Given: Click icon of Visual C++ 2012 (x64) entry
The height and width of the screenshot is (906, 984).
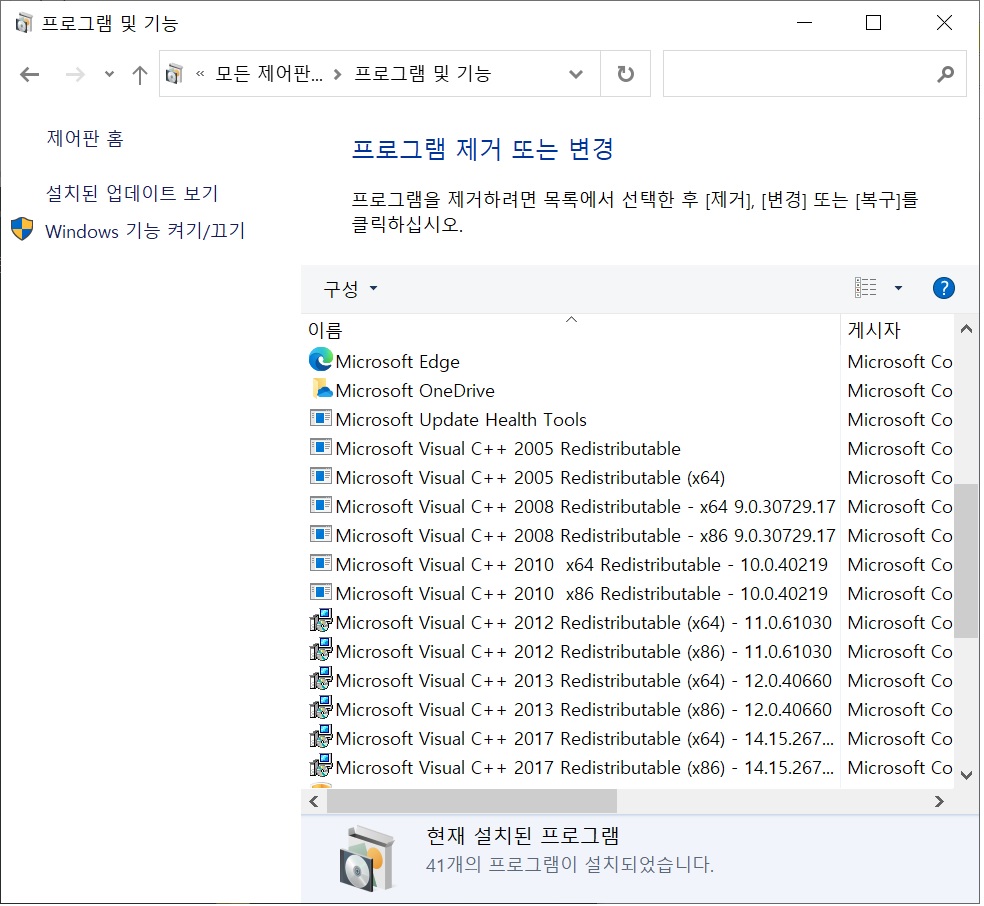Looking at the screenshot, I should coord(321,621).
